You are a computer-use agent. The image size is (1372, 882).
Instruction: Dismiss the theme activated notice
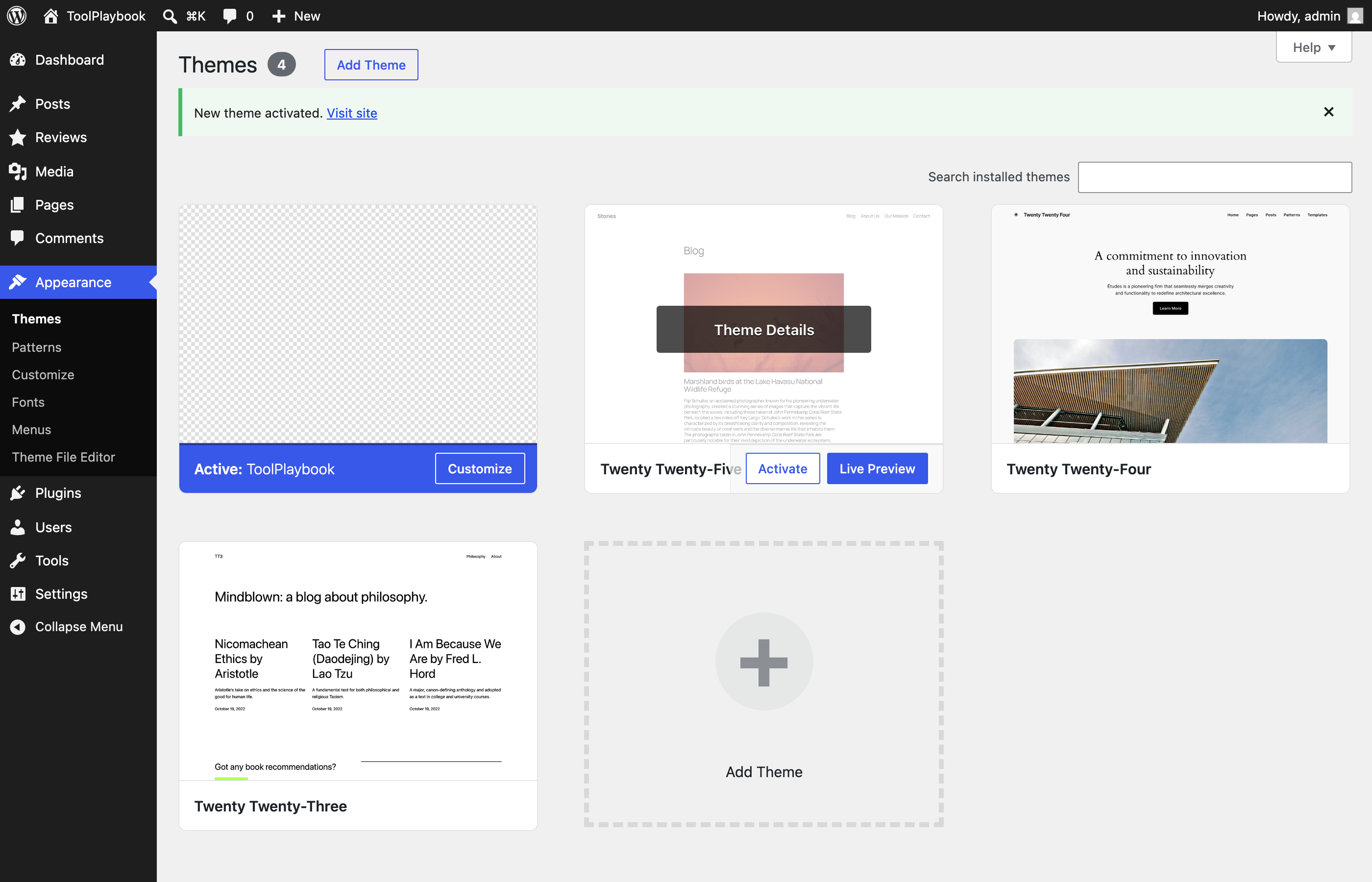click(1328, 112)
